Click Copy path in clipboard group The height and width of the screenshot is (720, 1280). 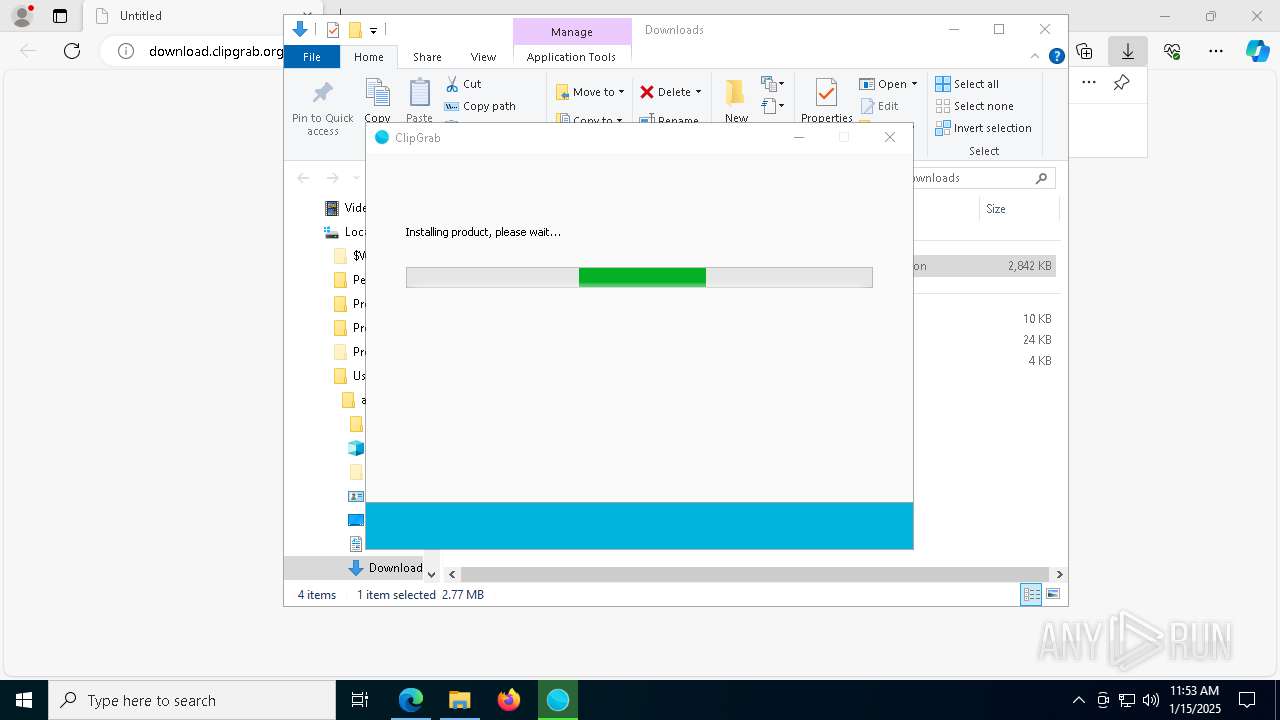(x=480, y=106)
